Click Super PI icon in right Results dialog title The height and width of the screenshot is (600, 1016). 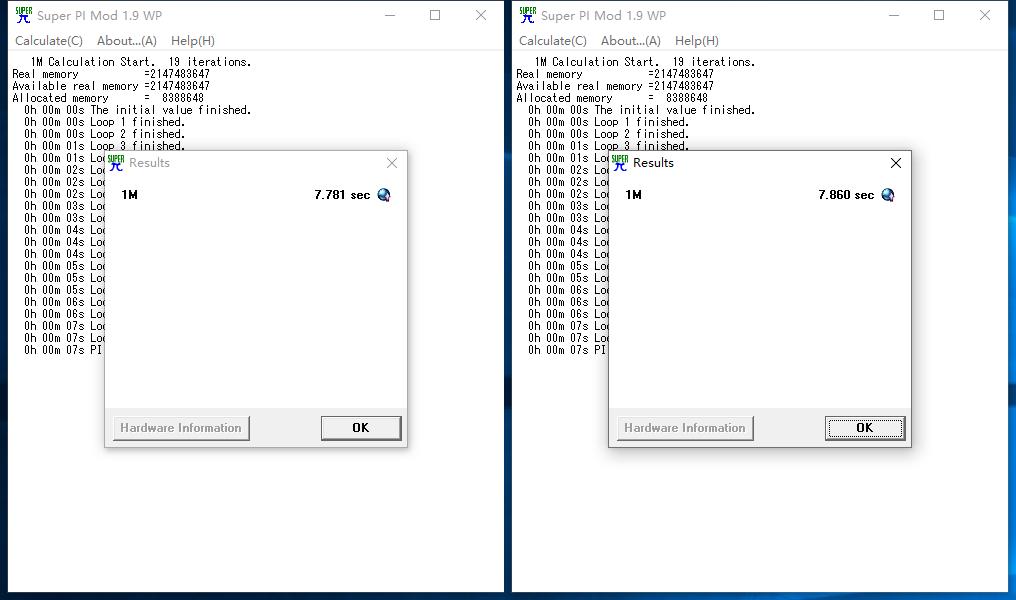[x=620, y=163]
